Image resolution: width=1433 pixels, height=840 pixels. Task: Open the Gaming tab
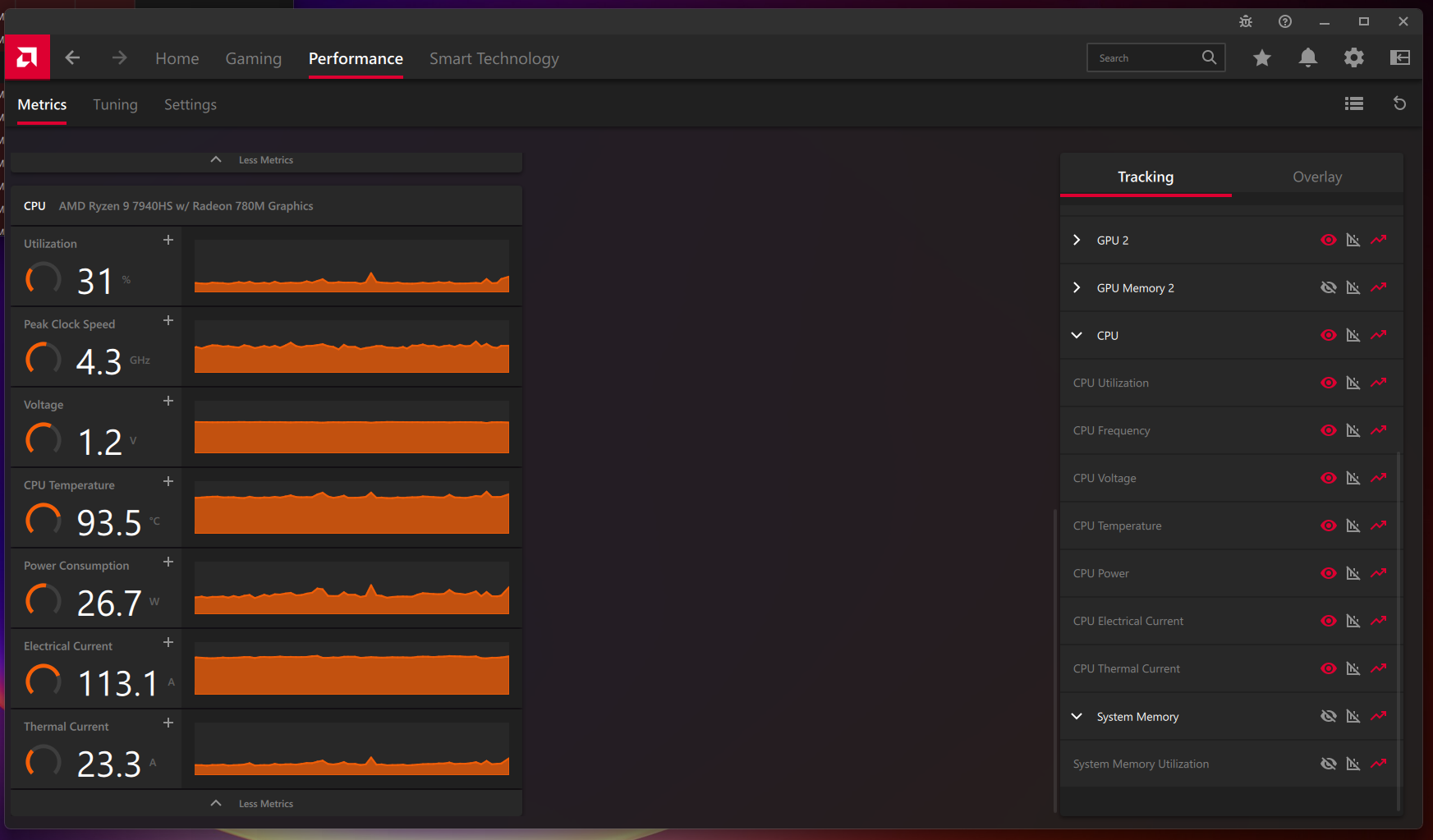254,58
